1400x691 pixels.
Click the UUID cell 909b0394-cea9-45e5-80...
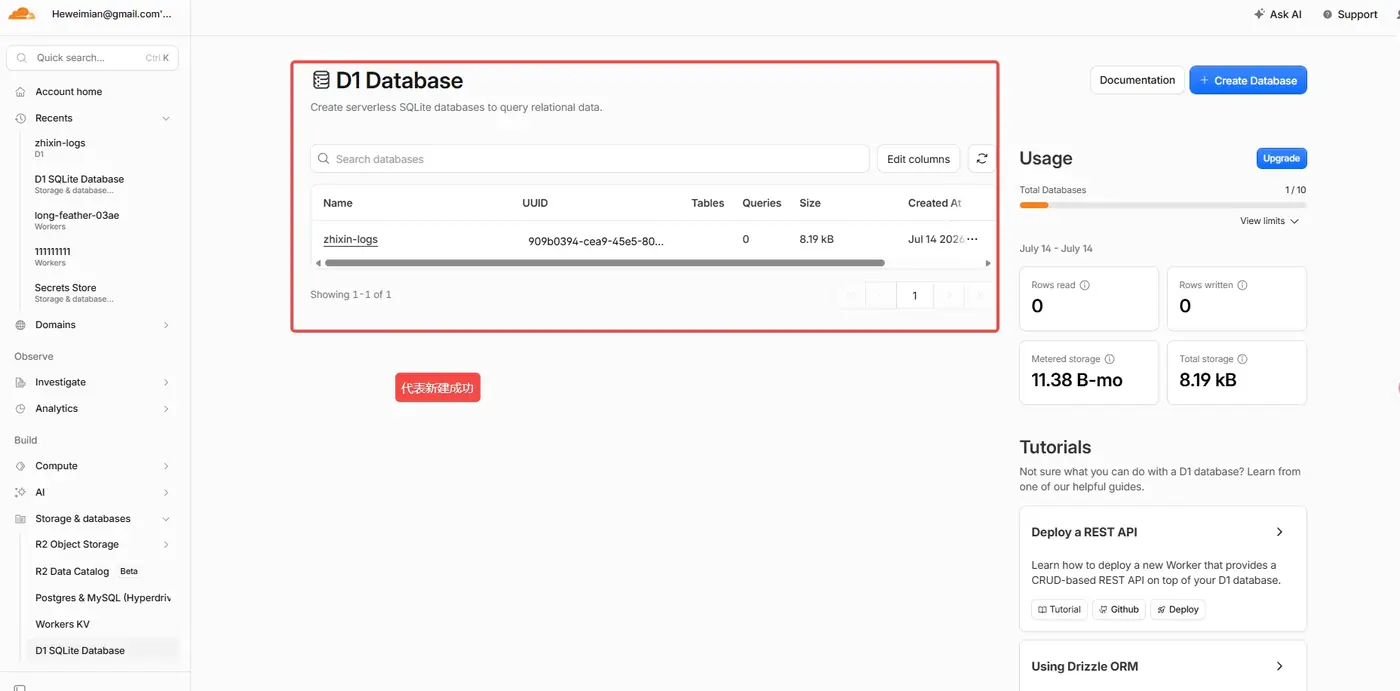pos(596,241)
